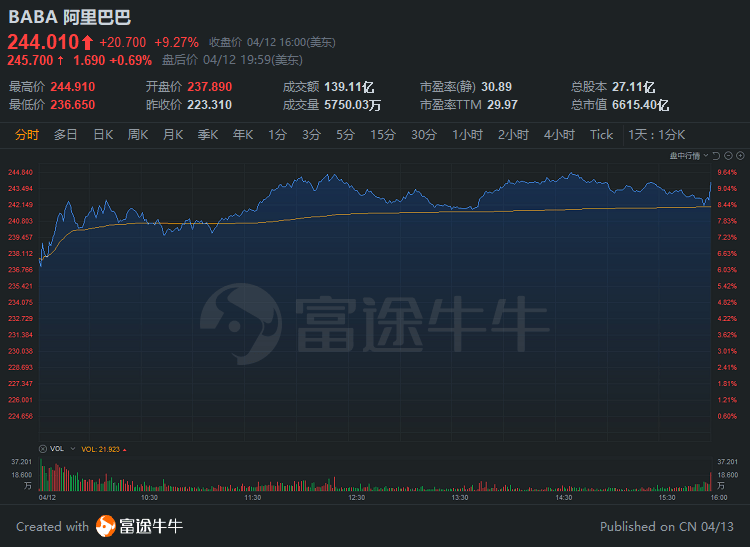Click the BABA 阿里巴巴 stock title
Screen dimensions: 750x547
pos(70,17)
